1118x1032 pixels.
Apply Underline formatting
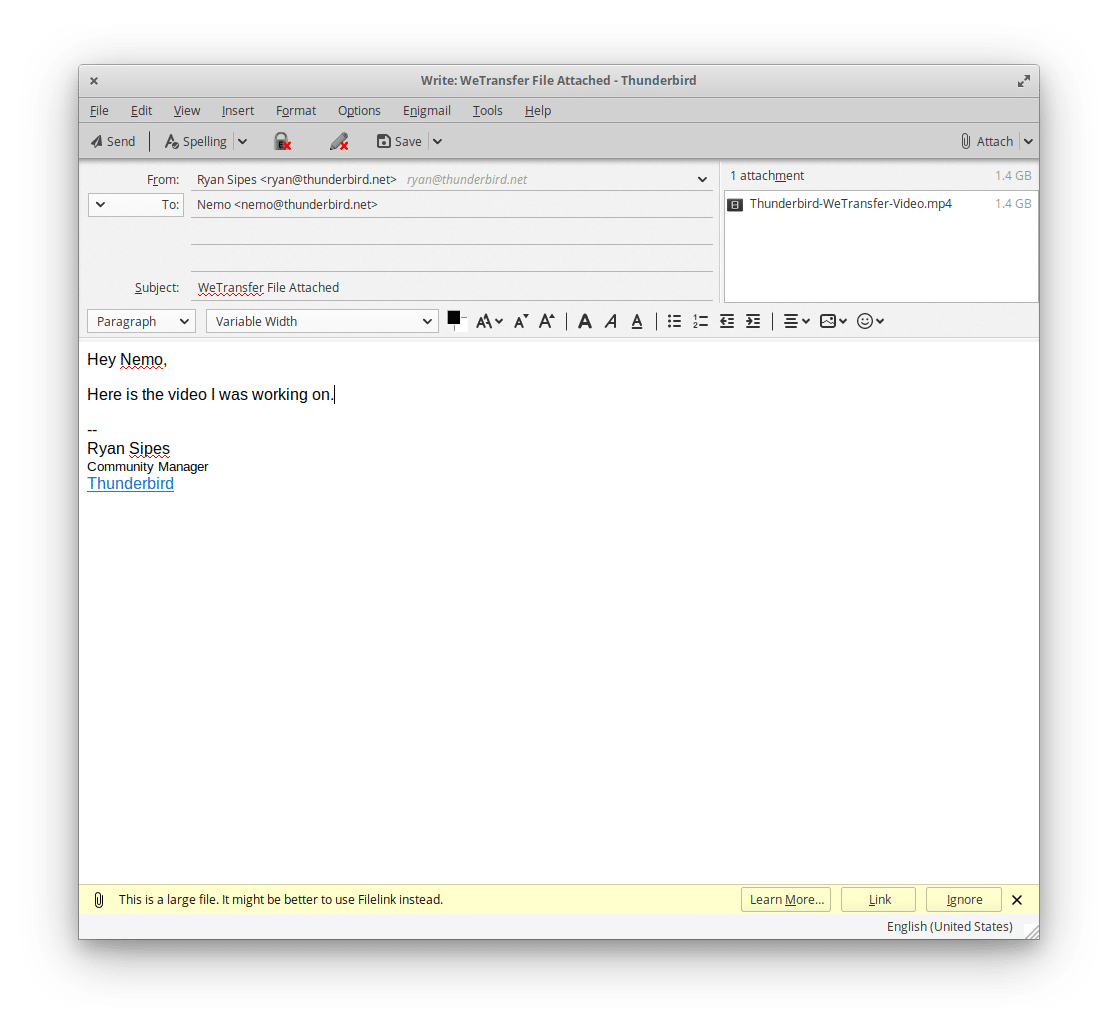click(637, 321)
